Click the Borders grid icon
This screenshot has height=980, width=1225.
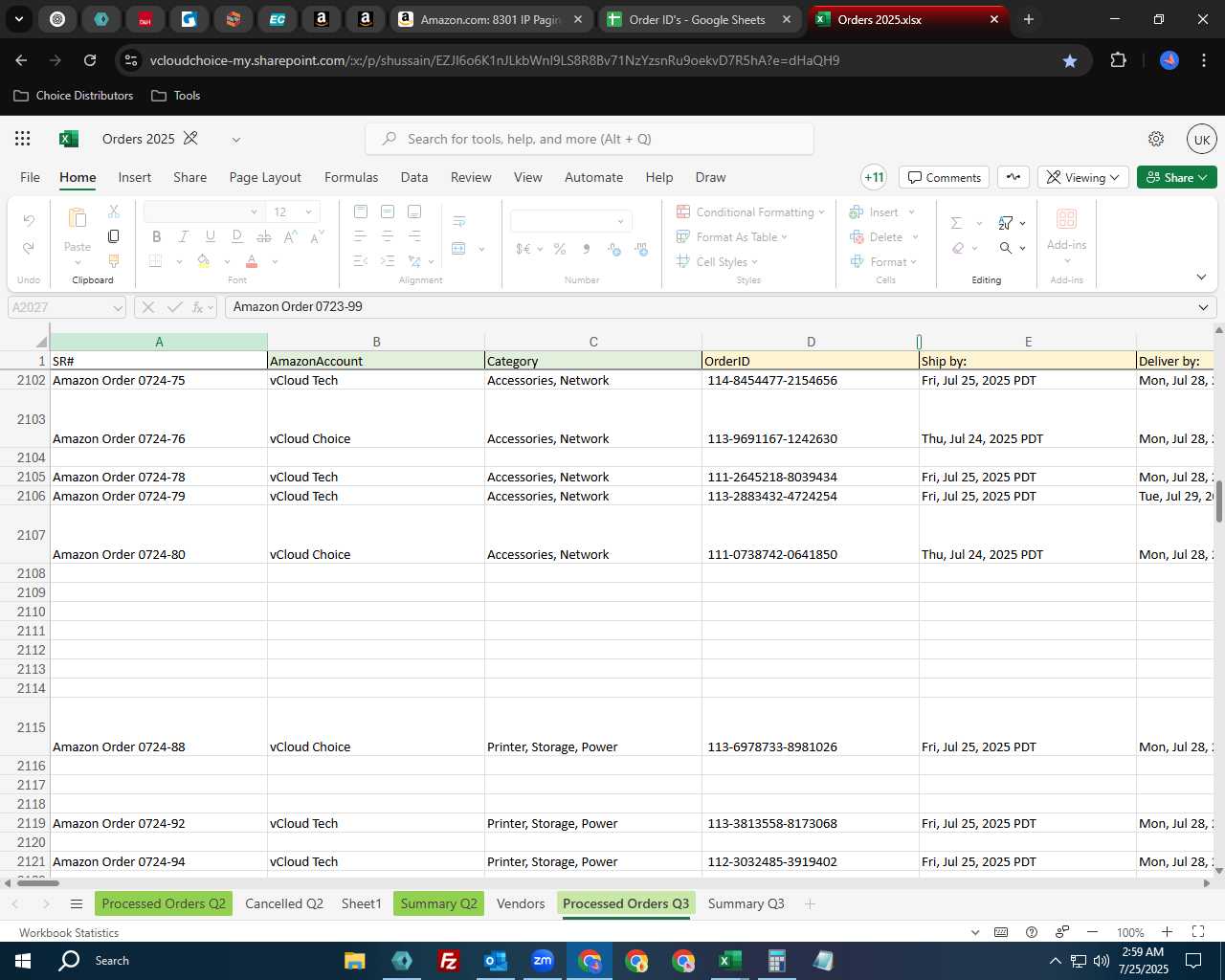point(156,261)
